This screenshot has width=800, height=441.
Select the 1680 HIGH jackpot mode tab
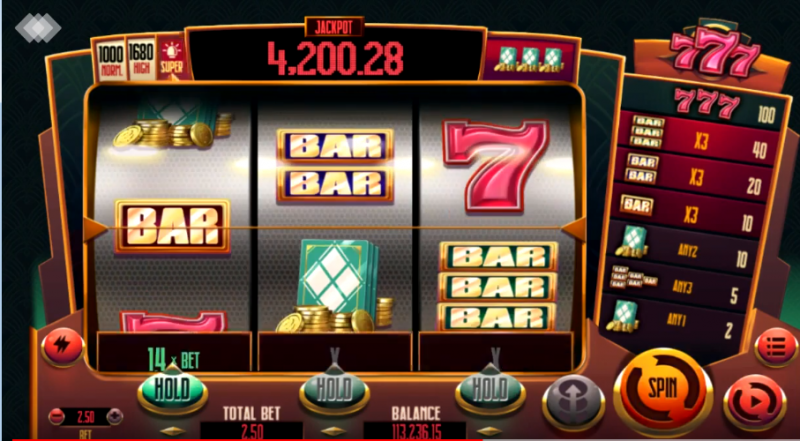click(x=141, y=60)
